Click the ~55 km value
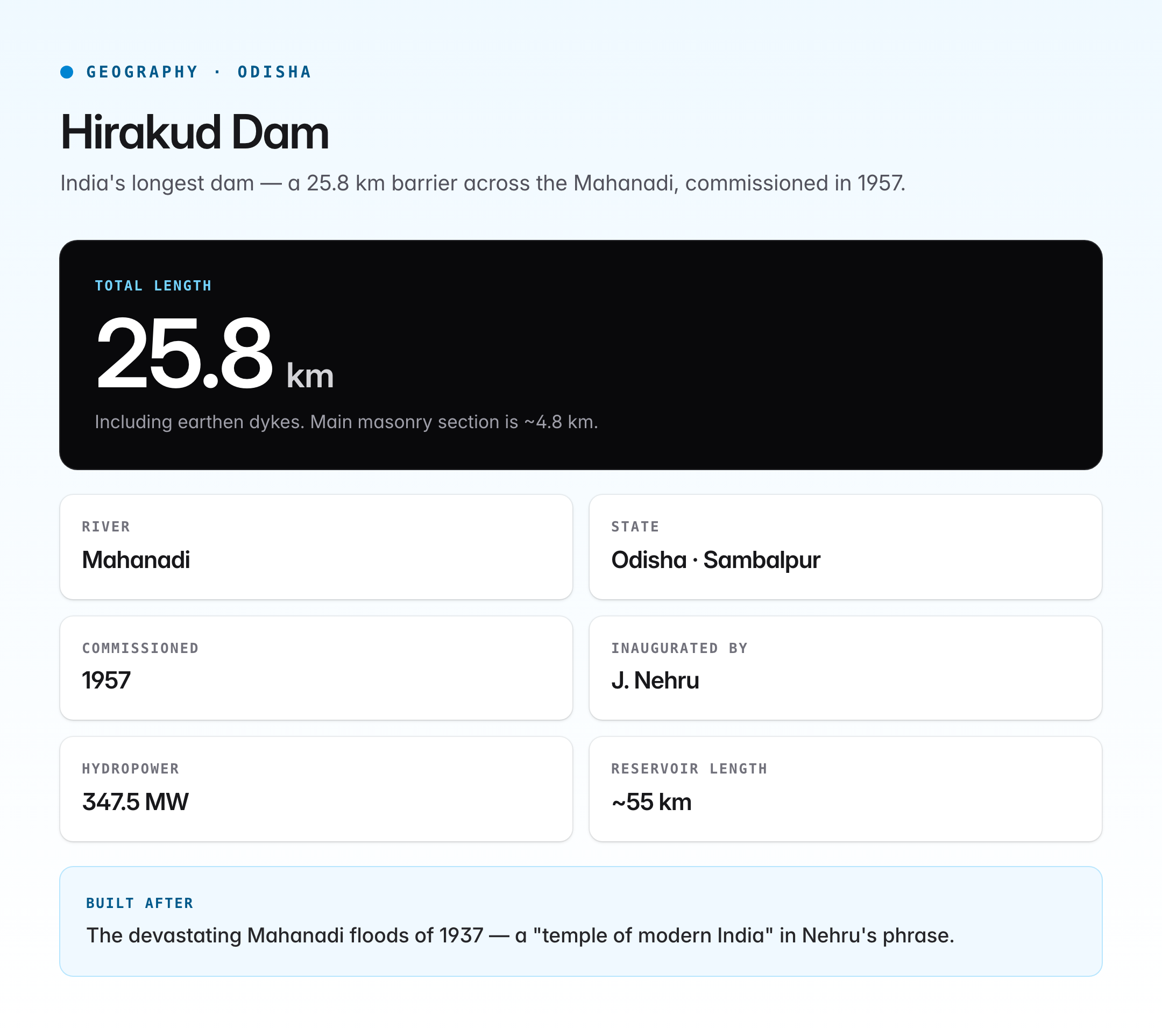 coord(651,802)
